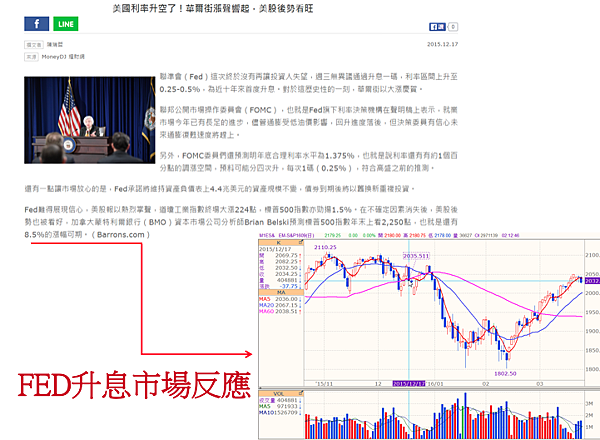Share the article via Facebook button

36,24
